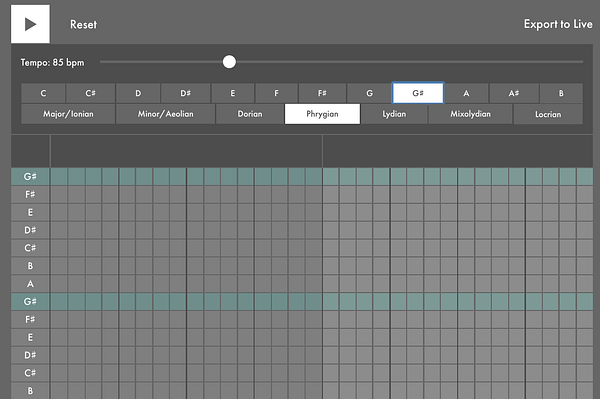Choose D as the root key

coord(138,93)
